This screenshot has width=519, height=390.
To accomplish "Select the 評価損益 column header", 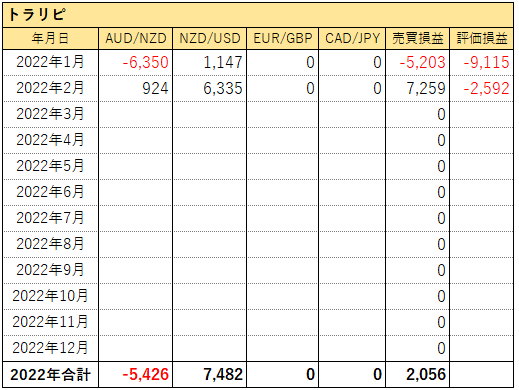I will point(482,39).
